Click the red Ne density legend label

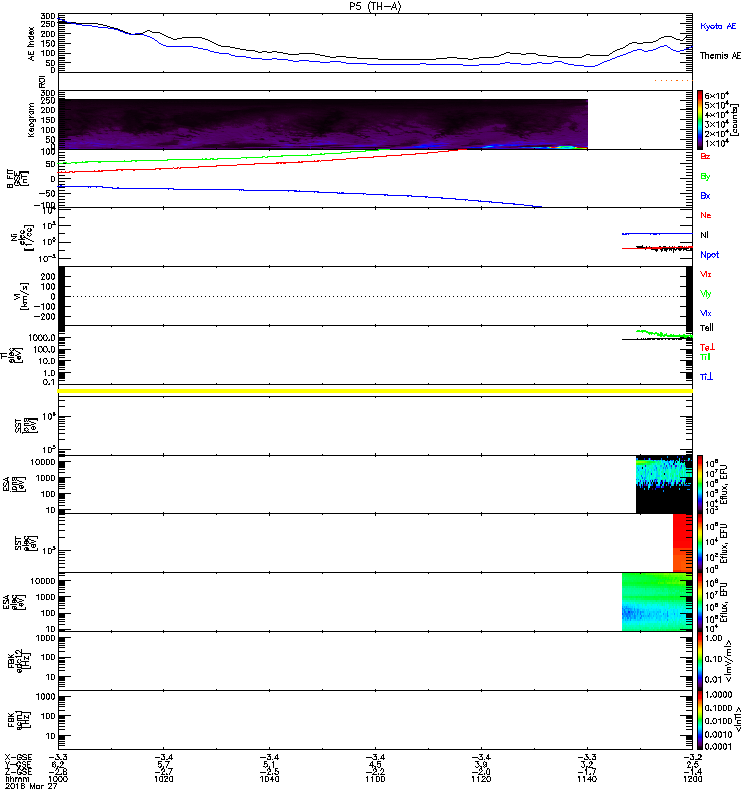pos(706,215)
